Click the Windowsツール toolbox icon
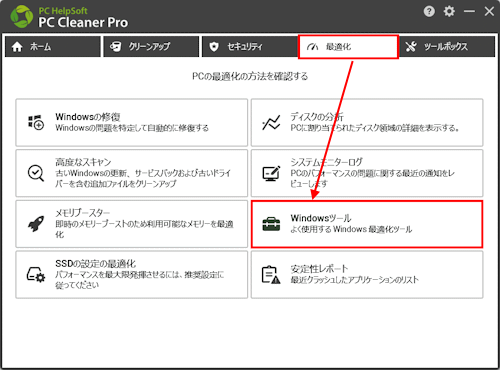The image size is (500, 370). coord(271,224)
